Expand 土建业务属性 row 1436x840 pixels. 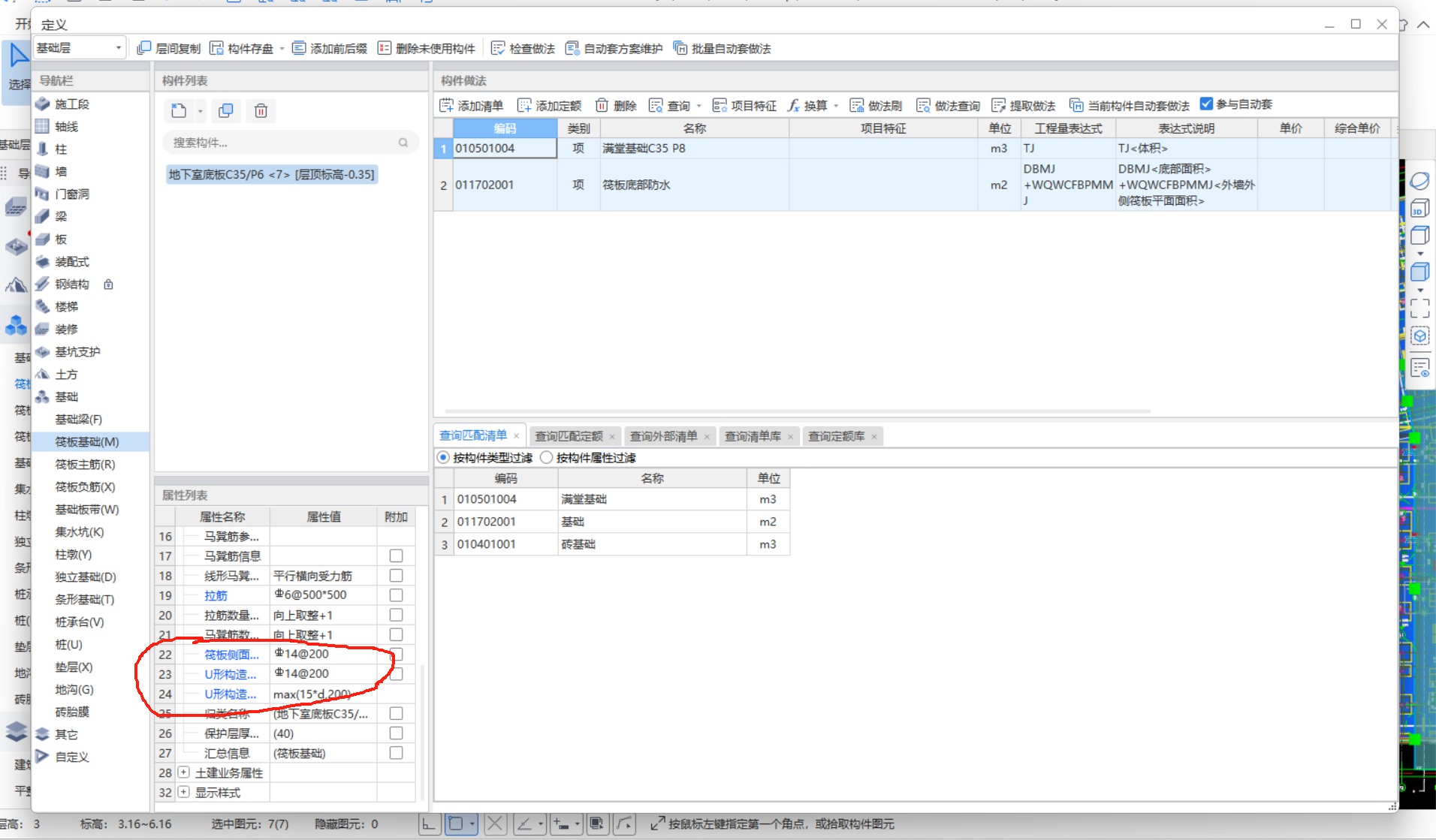[183, 772]
